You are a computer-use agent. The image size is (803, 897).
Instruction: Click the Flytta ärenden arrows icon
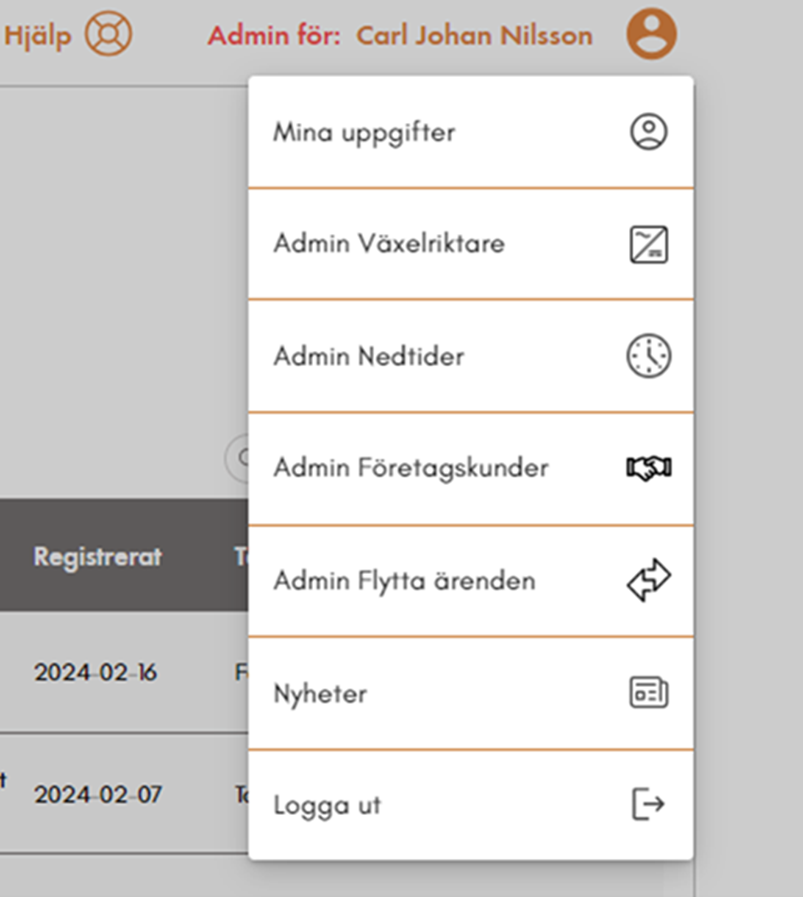pos(648,581)
